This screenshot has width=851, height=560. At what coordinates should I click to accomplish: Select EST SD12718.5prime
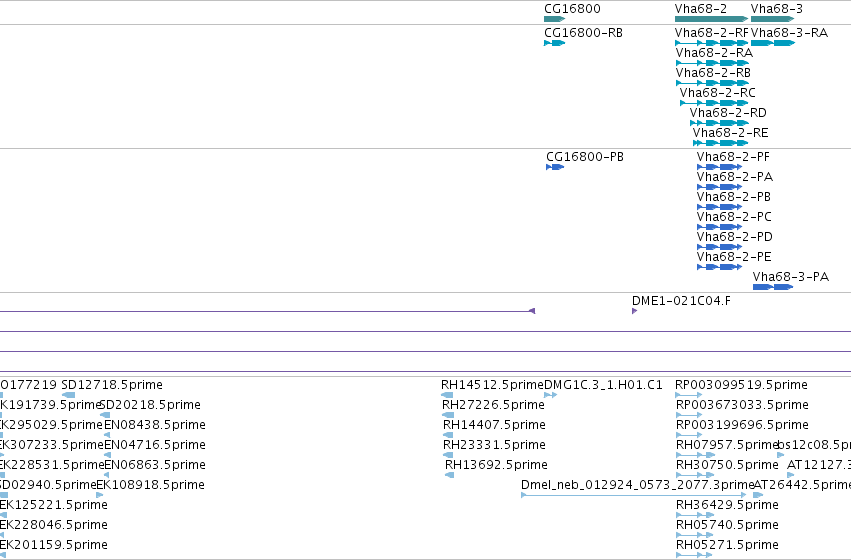(x=112, y=385)
